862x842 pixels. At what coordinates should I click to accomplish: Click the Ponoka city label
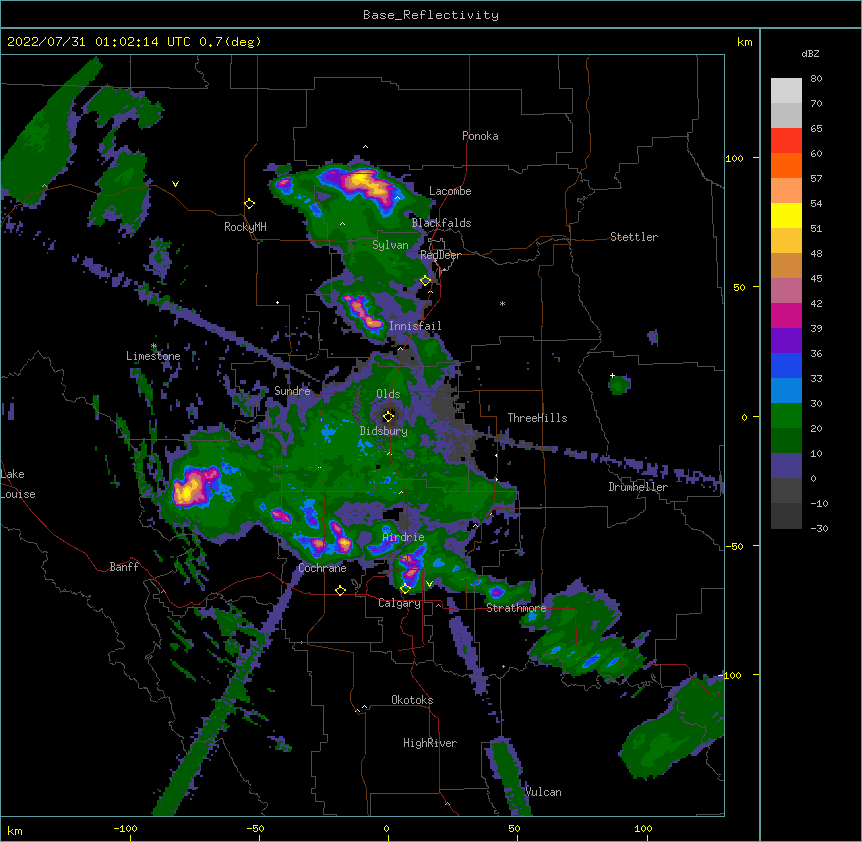[x=480, y=136]
